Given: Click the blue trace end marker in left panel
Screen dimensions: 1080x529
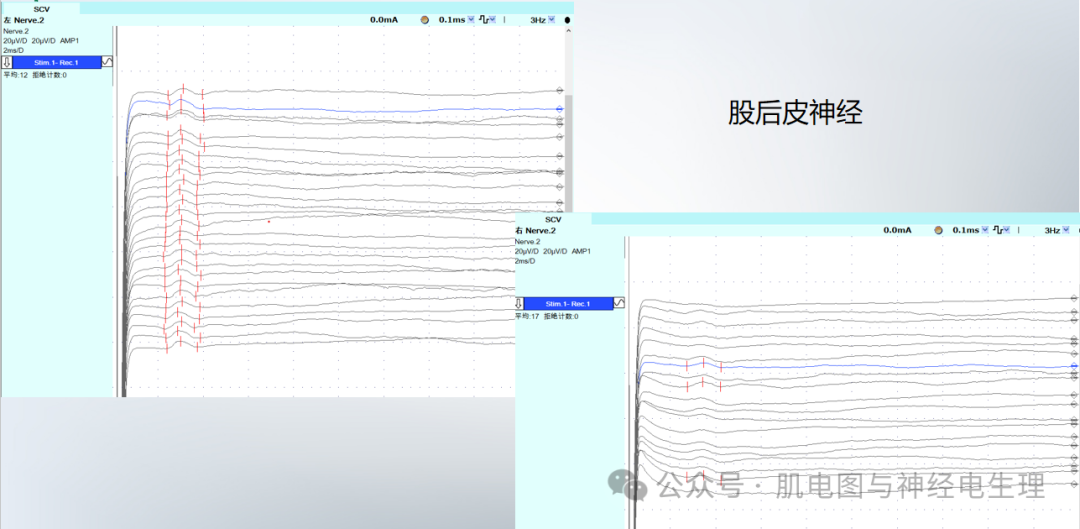Looking at the screenshot, I should click(x=560, y=108).
